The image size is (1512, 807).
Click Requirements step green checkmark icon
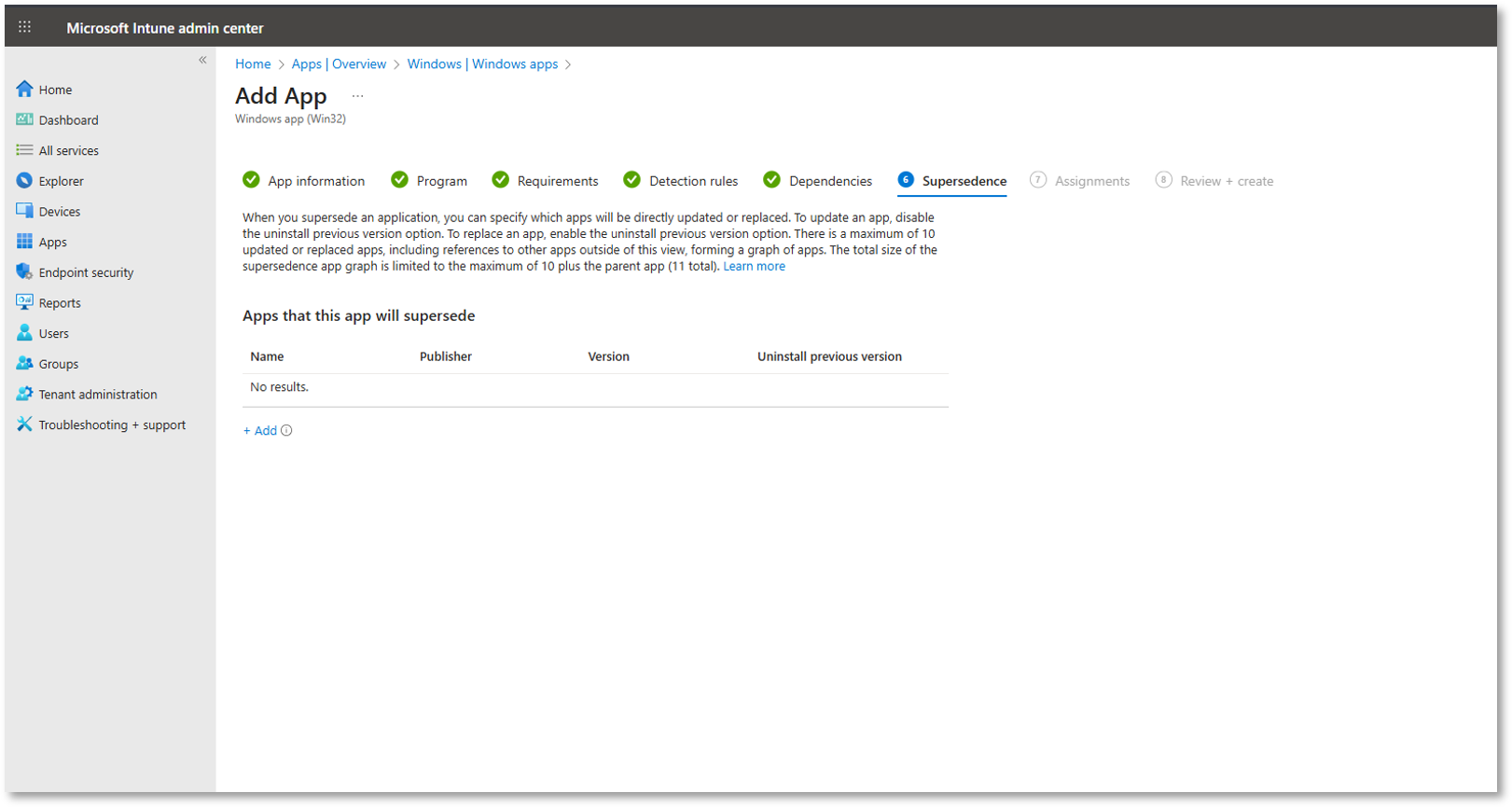(500, 179)
